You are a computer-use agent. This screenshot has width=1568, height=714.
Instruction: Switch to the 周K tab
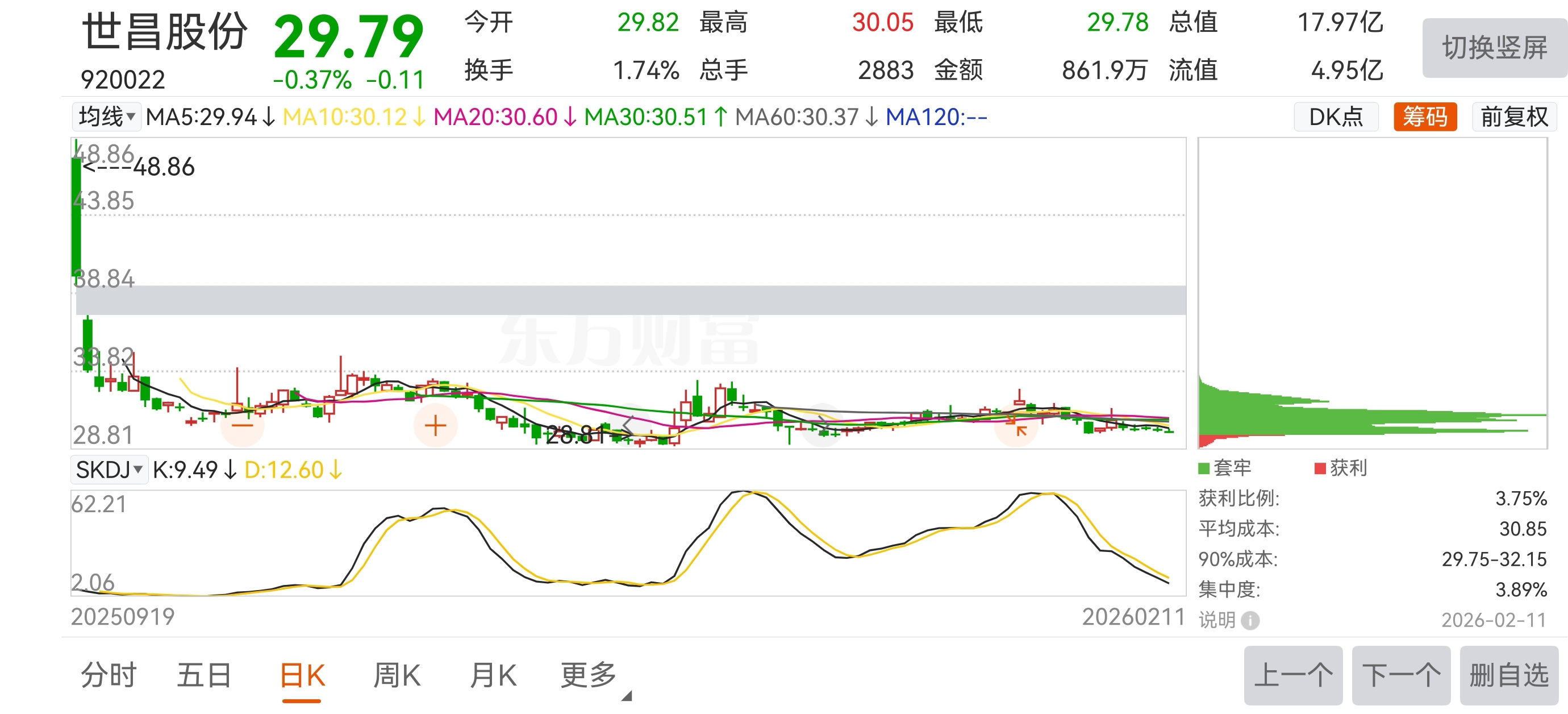point(397,675)
